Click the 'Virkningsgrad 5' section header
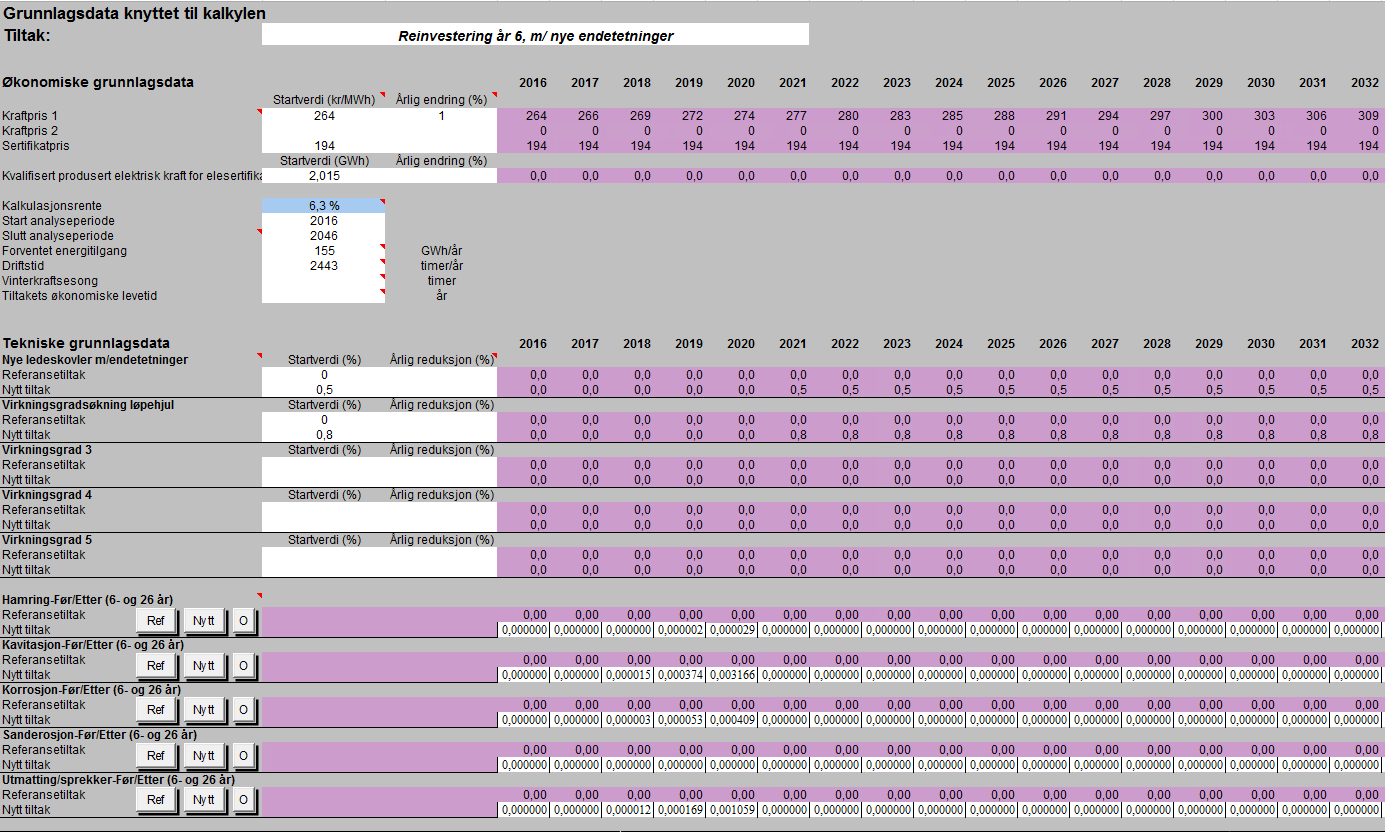 pos(47,540)
